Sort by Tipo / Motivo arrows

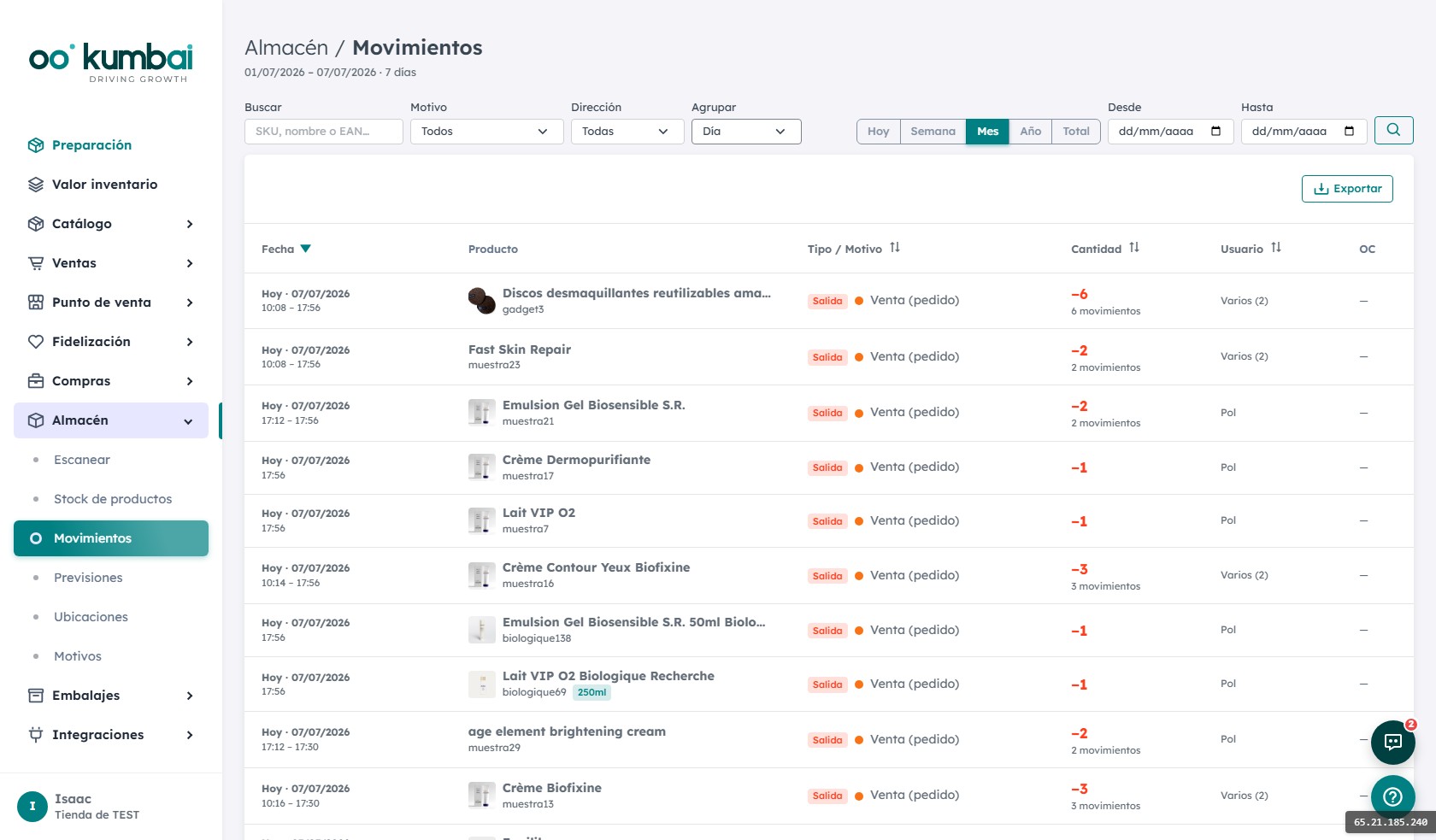[x=894, y=248]
